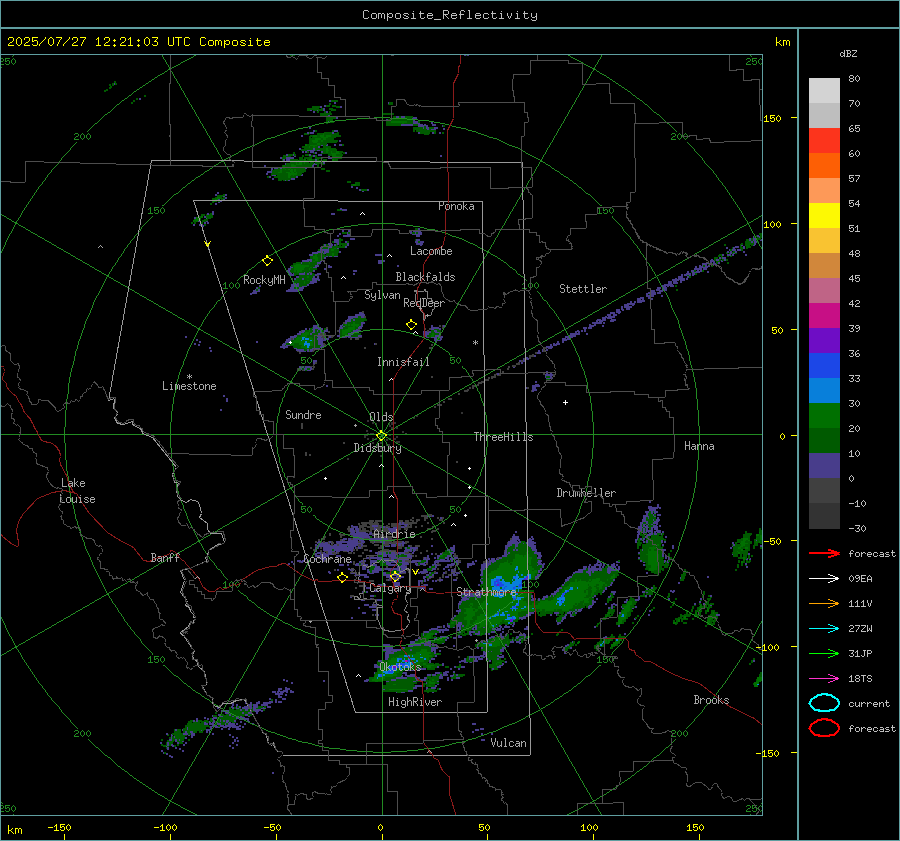The image size is (900, 841).
Task: Click the yellow color swatch in dBZ scale
Action: [x=824, y=215]
